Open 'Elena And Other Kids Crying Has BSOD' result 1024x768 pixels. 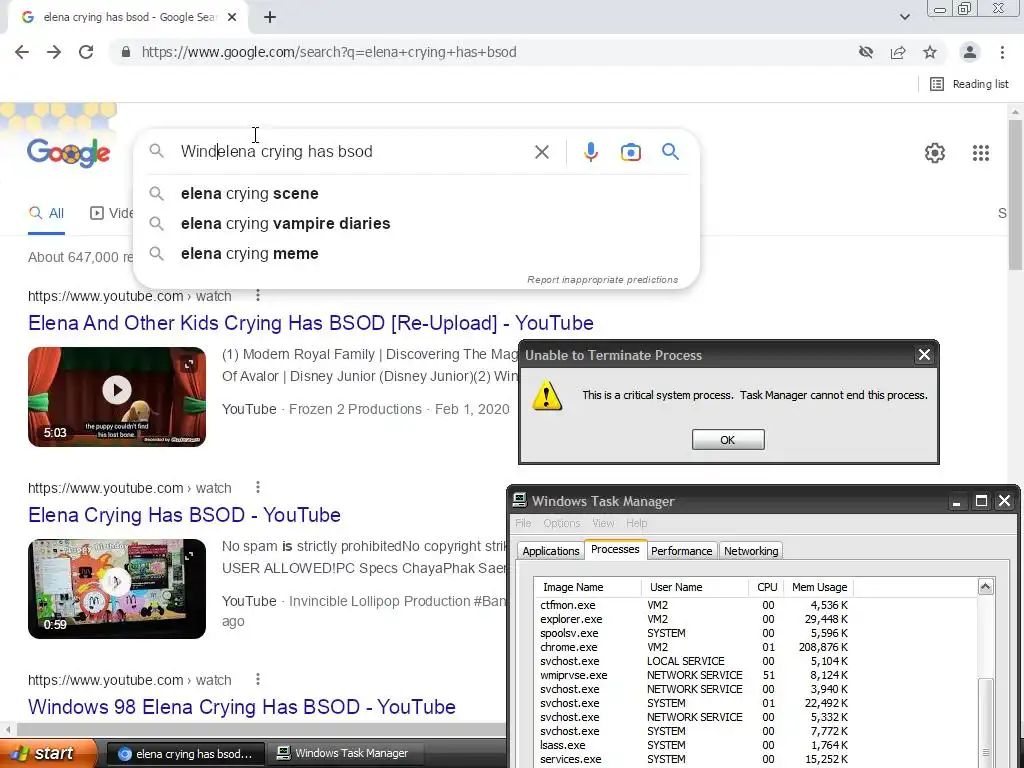coord(311,323)
